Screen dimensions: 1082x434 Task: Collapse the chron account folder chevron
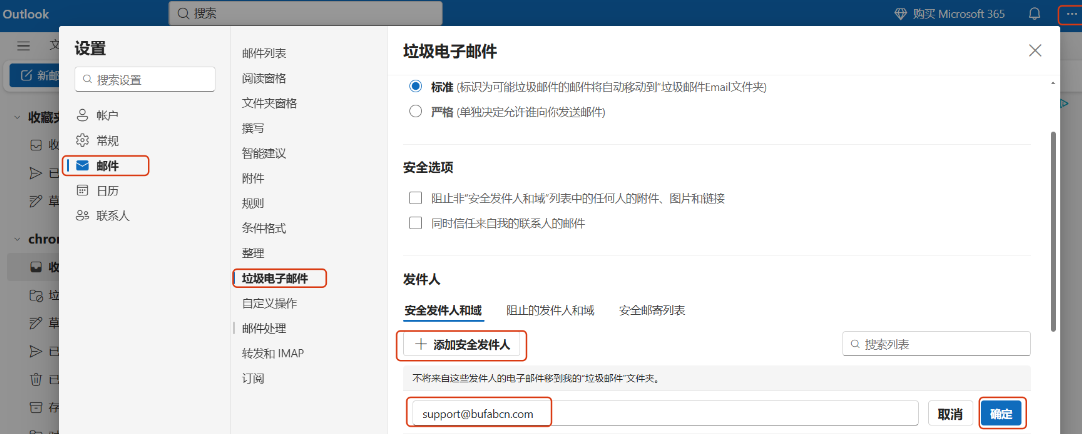pos(17,239)
